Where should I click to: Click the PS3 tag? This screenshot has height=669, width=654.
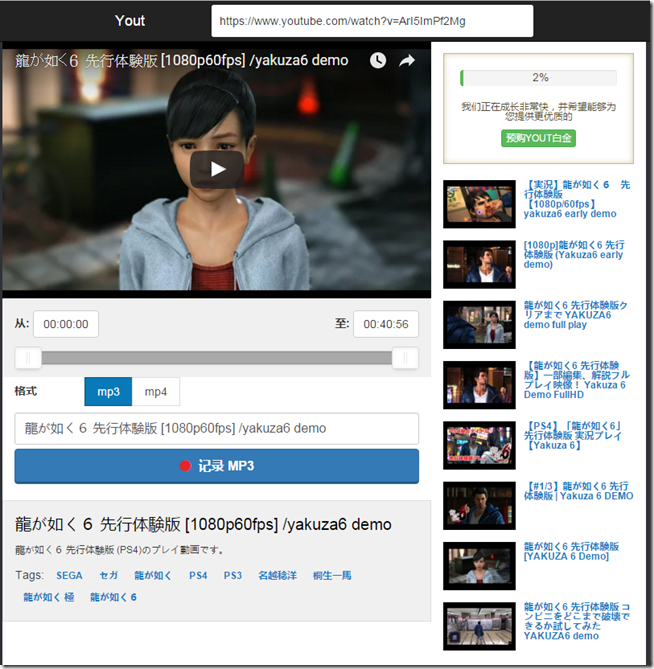point(233,576)
